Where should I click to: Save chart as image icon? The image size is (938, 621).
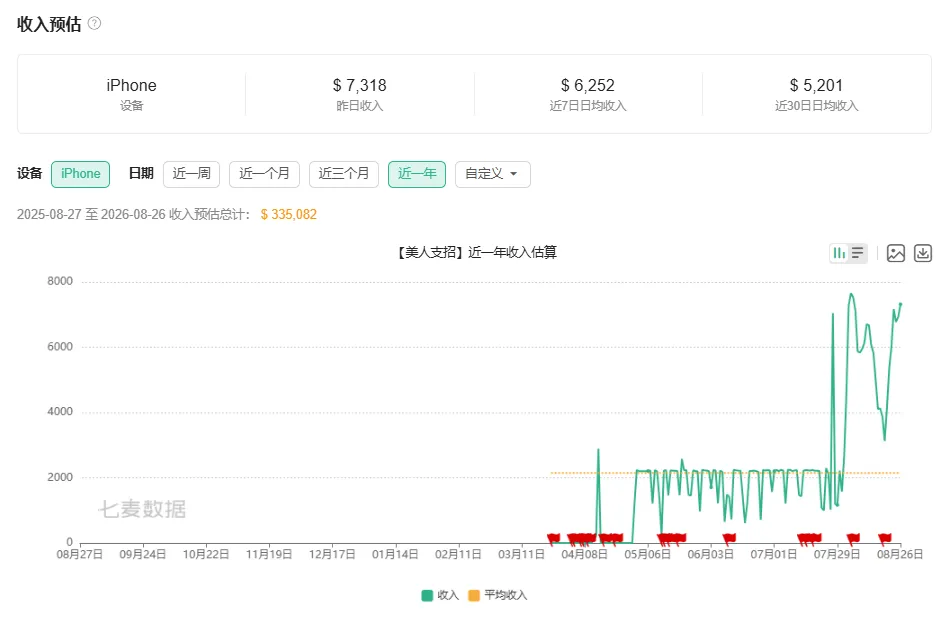pyautogui.click(x=896, y=253)
